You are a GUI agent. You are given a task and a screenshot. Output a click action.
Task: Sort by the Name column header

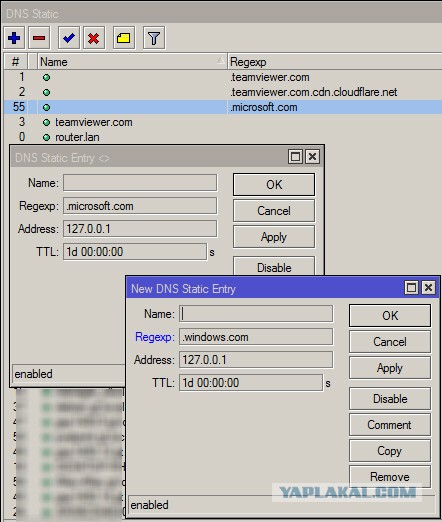pyautogui.click(x=132, y=62)
